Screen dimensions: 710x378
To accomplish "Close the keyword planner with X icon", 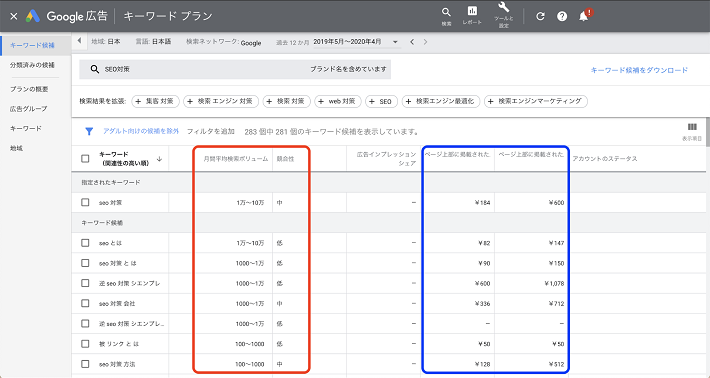I will point(14,16).
